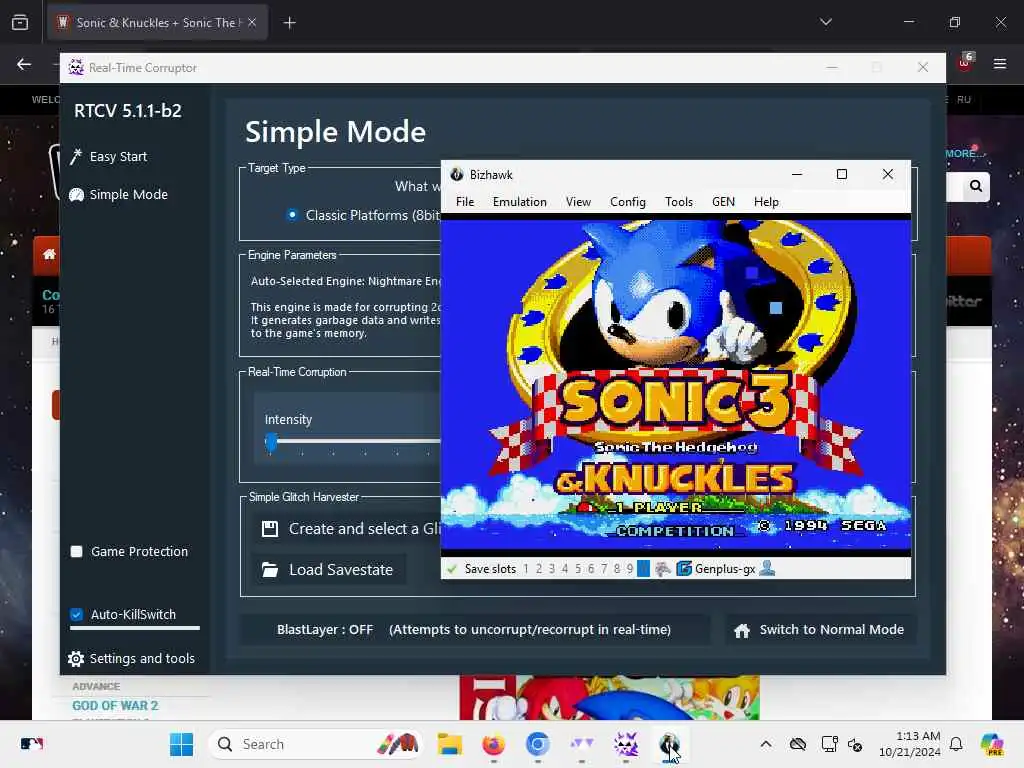The image size is (1024, 768).
Task: Select save slot 1 in Bizhawk
Action: coord(526,569)
